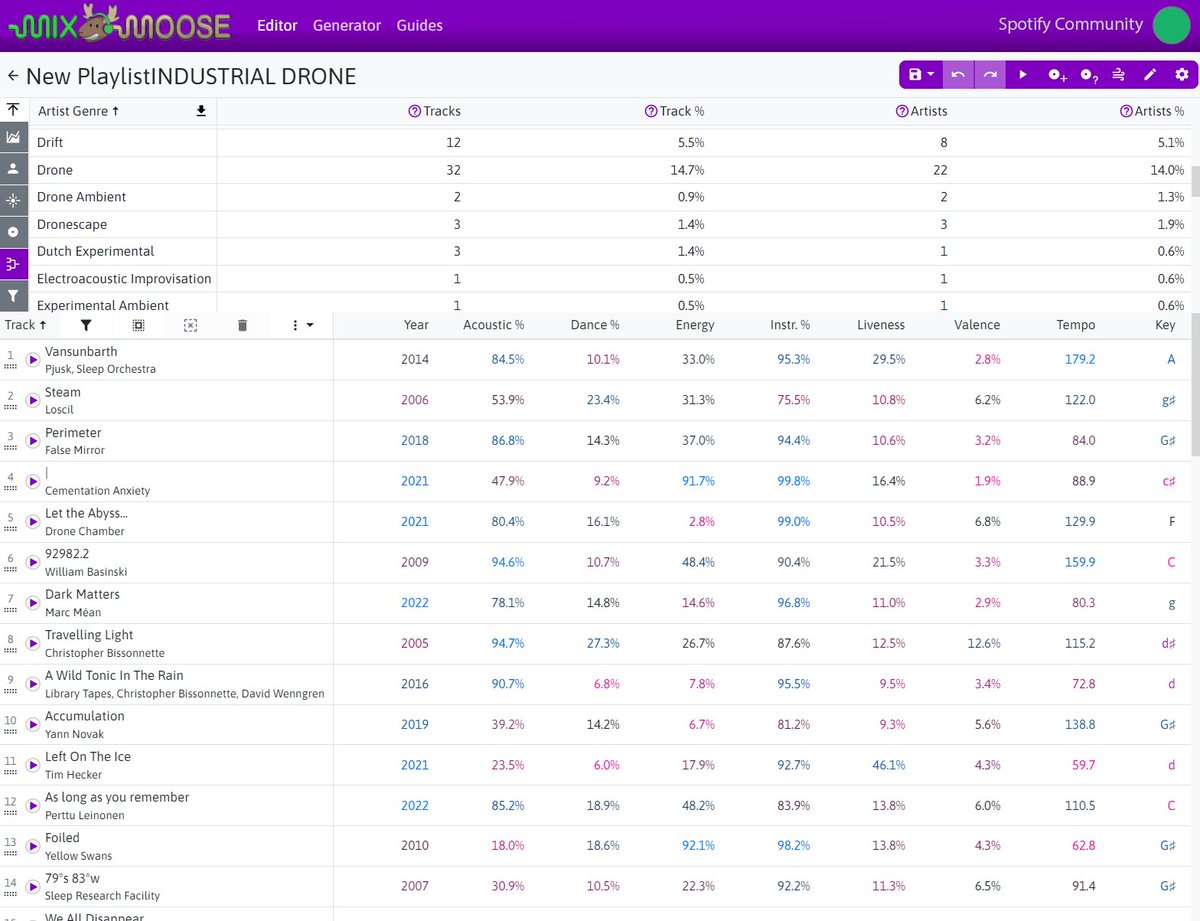Image resolution: width=1200 pixels, height=921 pixels.
Task: Play the track Vansunbarth
Action: pyautogui.click(x=32, y=359)
